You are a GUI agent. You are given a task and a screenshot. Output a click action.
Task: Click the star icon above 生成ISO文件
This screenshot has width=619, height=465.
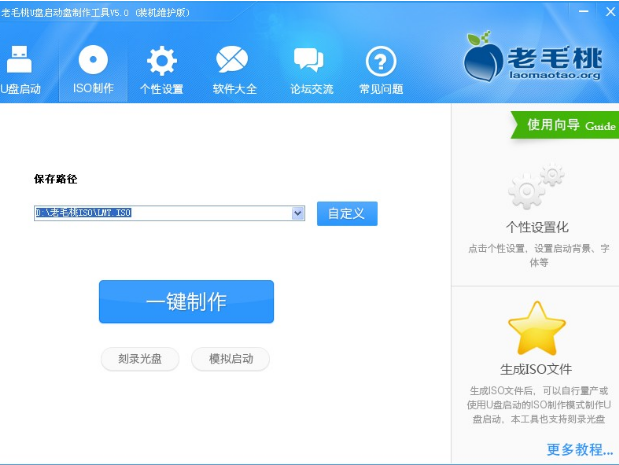pyautogui.click(x=537, y=329)
